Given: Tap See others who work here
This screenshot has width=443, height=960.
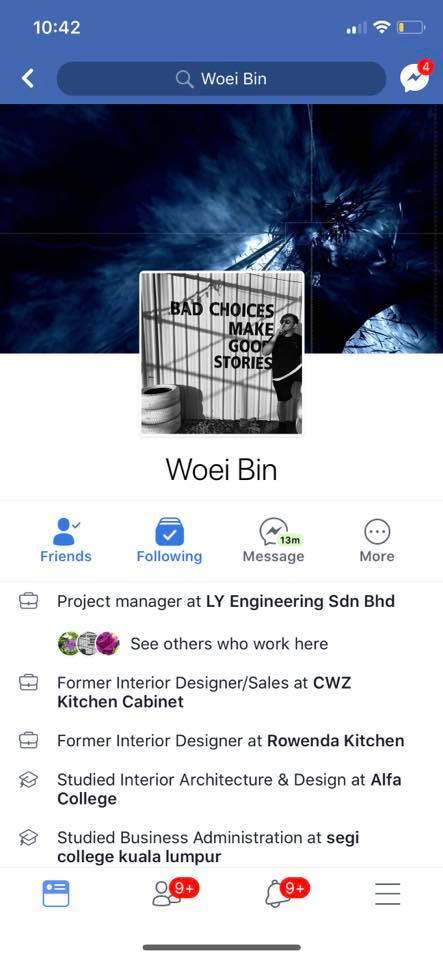Looking at the screenshot, I should coord(229,643).
